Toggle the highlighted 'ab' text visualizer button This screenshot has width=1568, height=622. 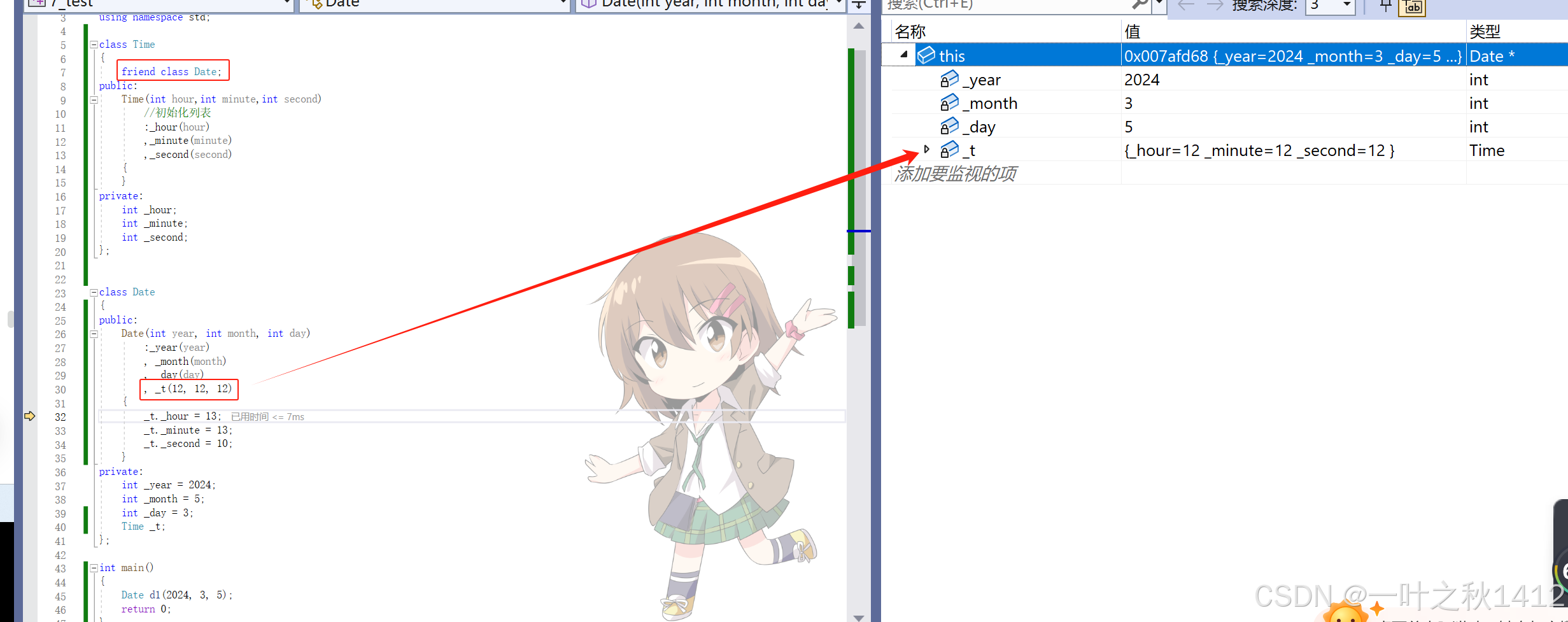(1412, 7)
